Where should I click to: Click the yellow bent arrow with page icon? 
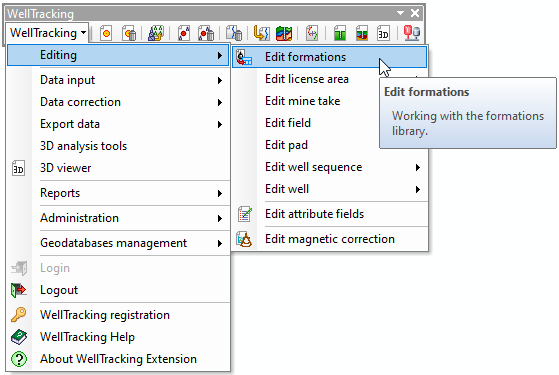pyautogui.click(x=261, y=34)
